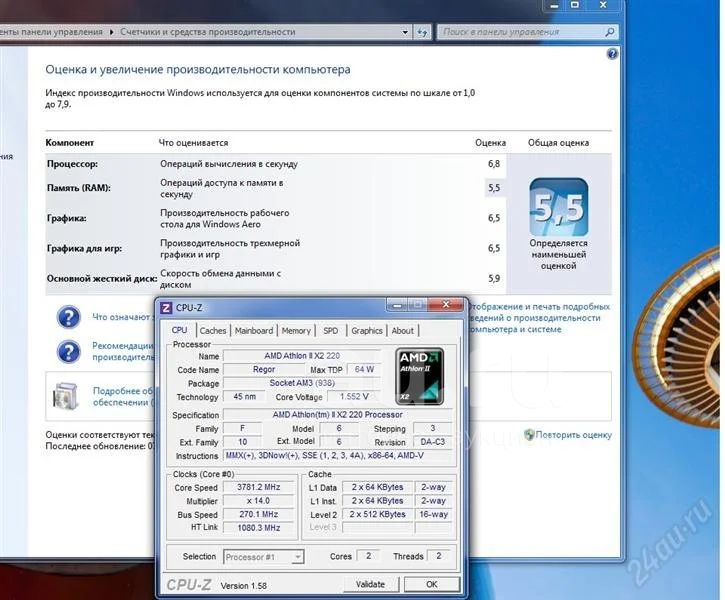725x600 pixels.
Task: Click the AMD Athlon II processor logo
Action: tap(420, 376)
